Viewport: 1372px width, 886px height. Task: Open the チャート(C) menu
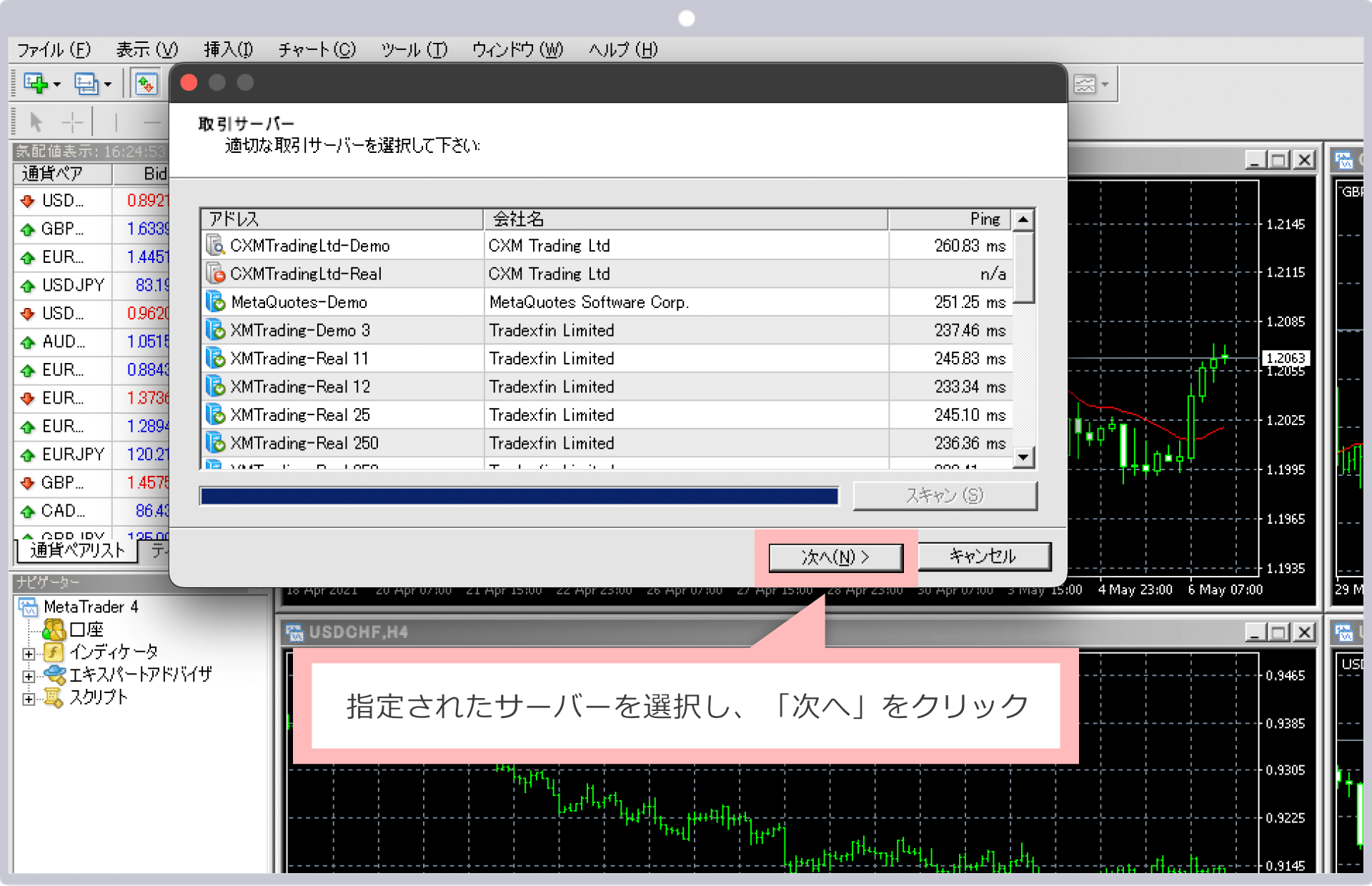(x=317, y=50)
